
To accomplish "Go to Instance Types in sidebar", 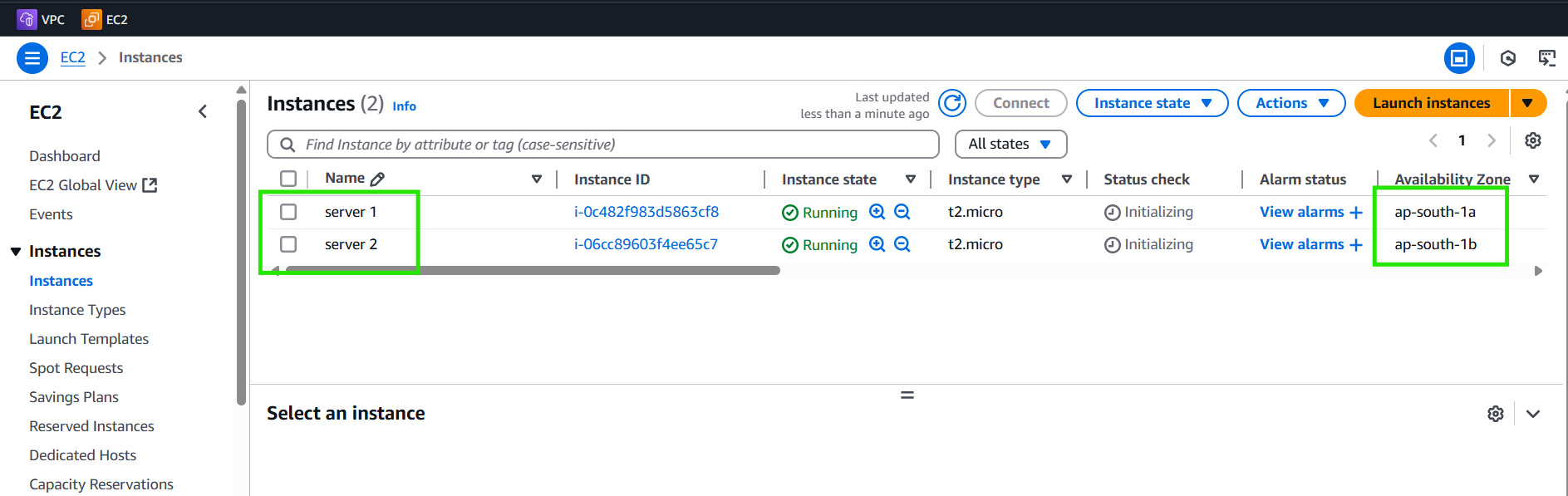I will click(77, 310).
